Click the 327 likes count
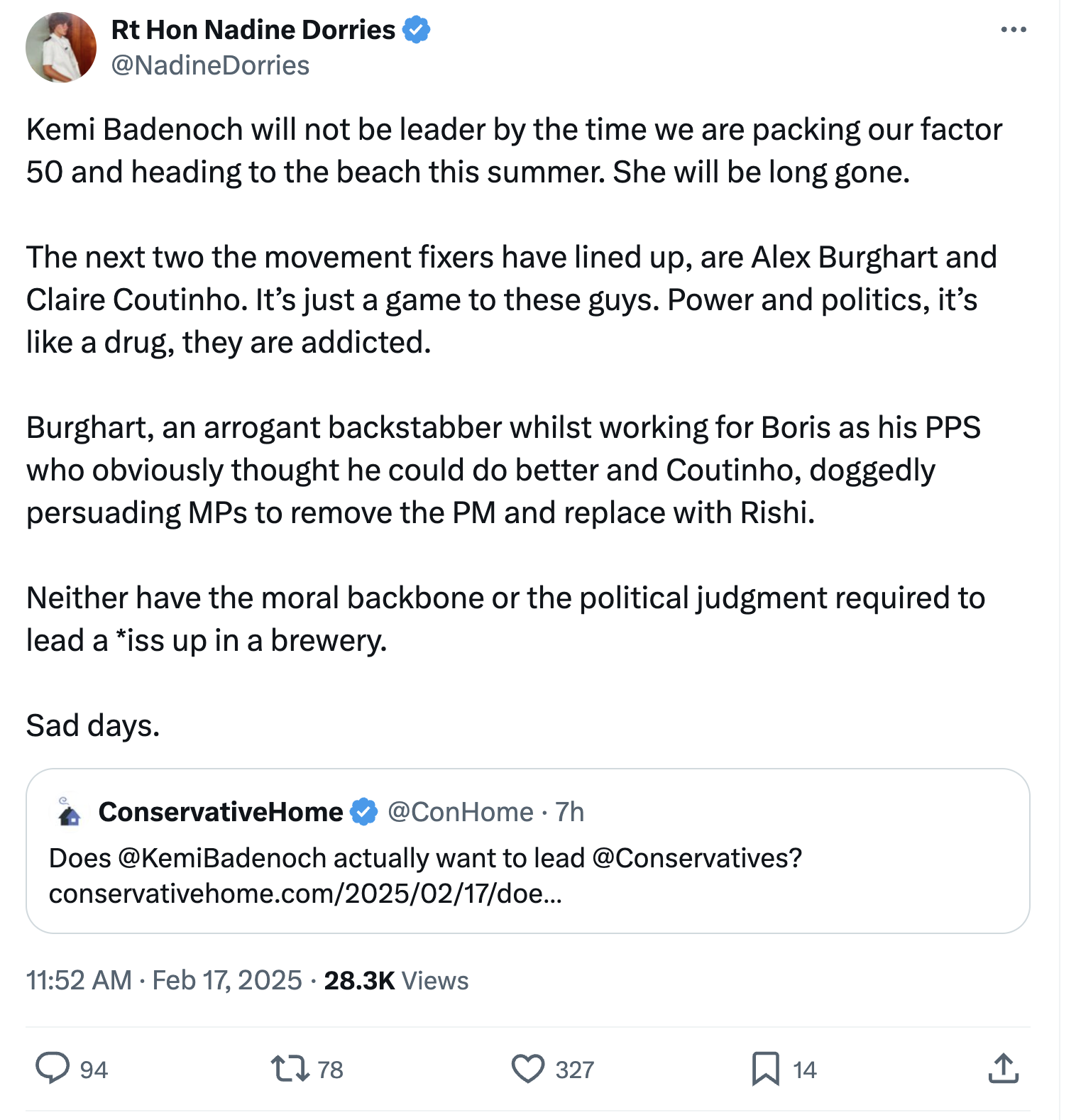Screen dimensions: 1076x1120 coord(575,1070)
